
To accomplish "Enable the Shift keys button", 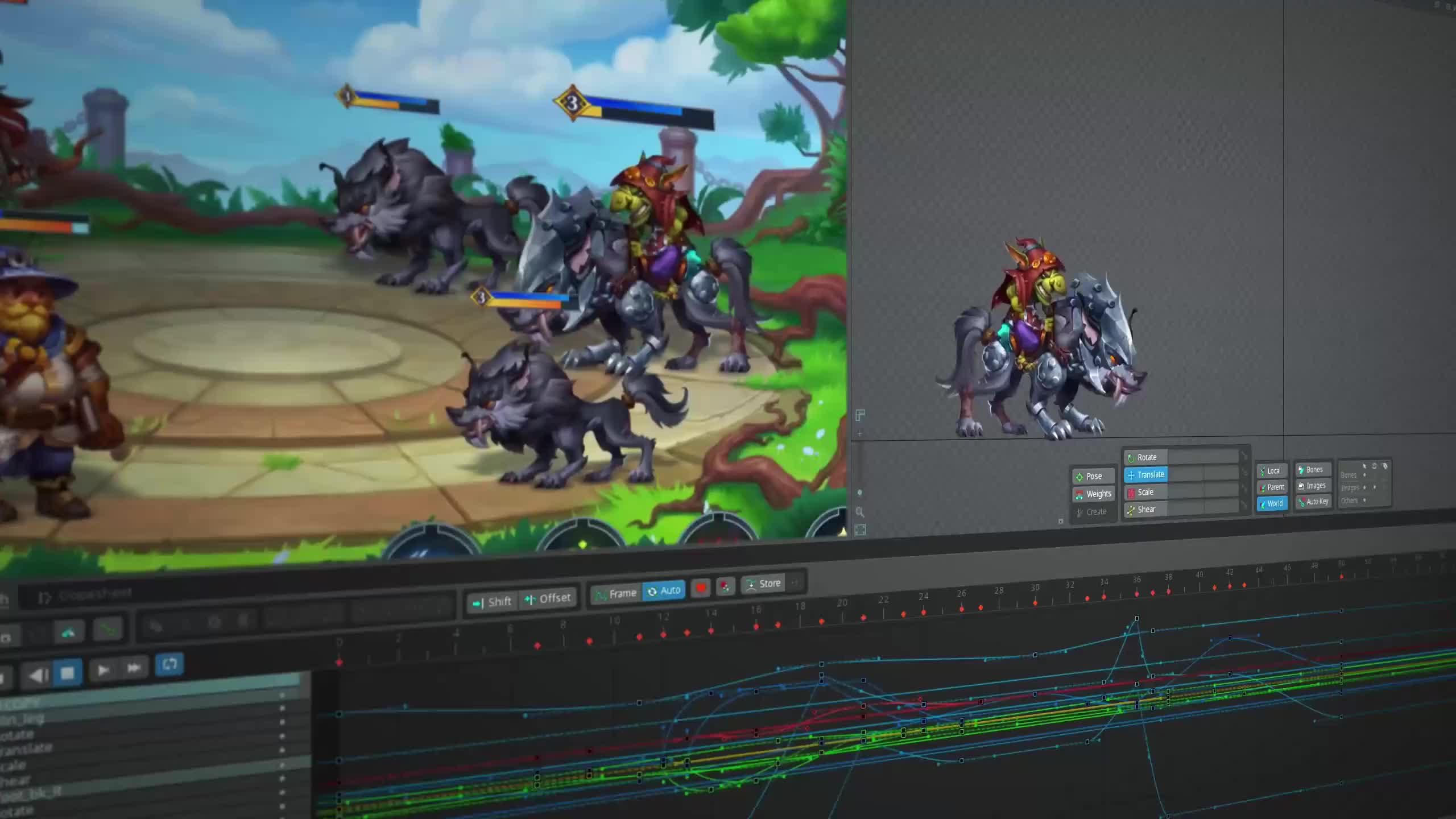I will click(493, 602).
